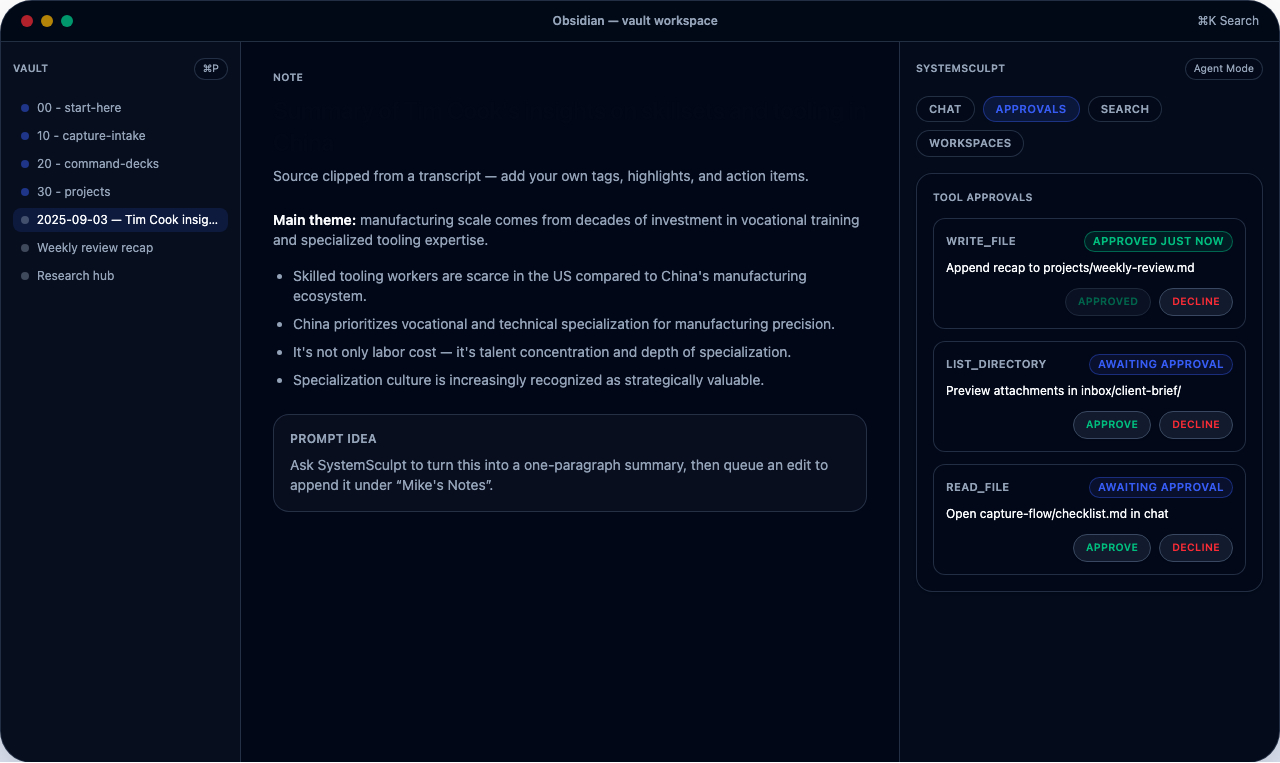Toggle Agent Mode in the SystemSculpt panel

(1223, 68)
